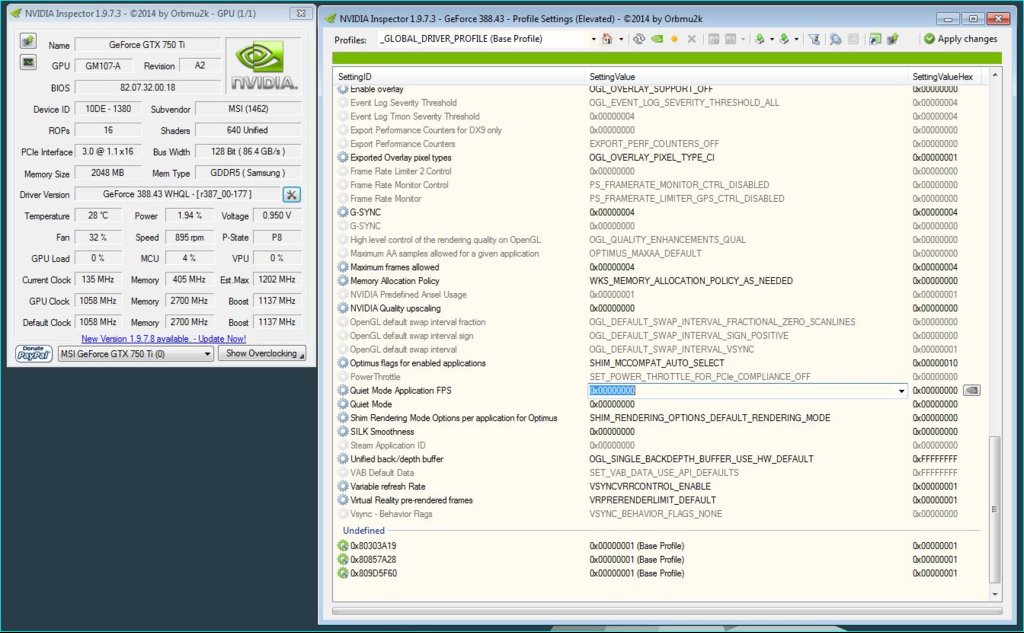Open the dropdown arrow next to home icon

(x=621, y=39)
